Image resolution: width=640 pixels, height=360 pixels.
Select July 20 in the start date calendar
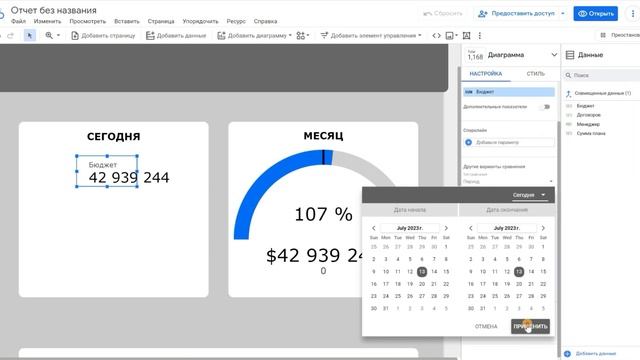422,284
